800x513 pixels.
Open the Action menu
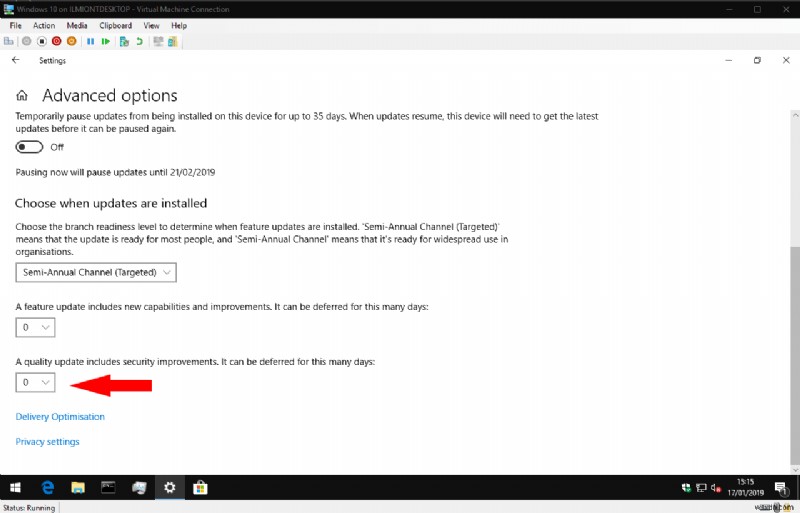pos(44,26)
